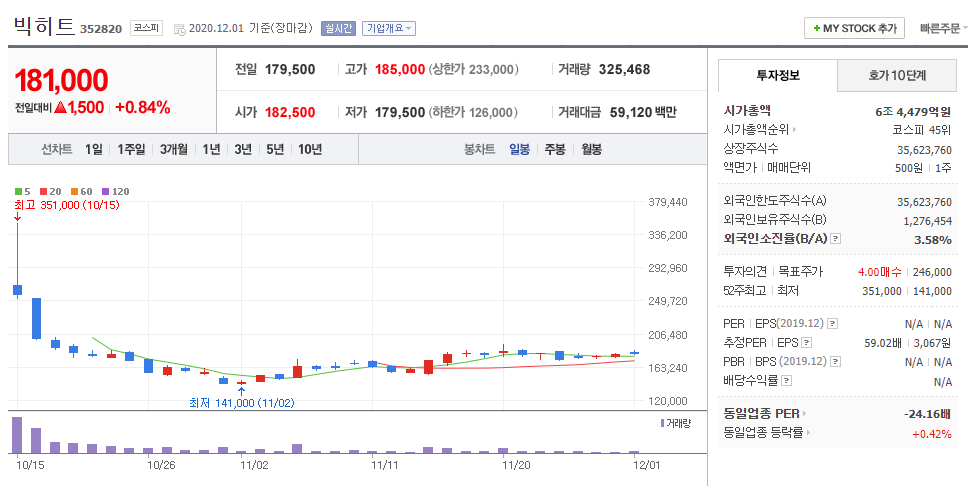Click the MY STOCK 추가 button

[x=854, y=29]
